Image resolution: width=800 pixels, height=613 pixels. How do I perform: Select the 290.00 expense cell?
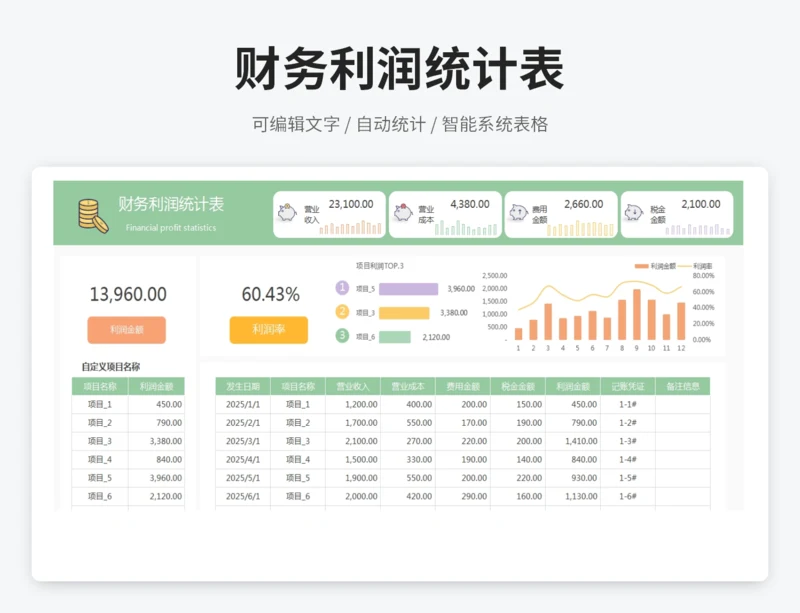pos(463,496)
